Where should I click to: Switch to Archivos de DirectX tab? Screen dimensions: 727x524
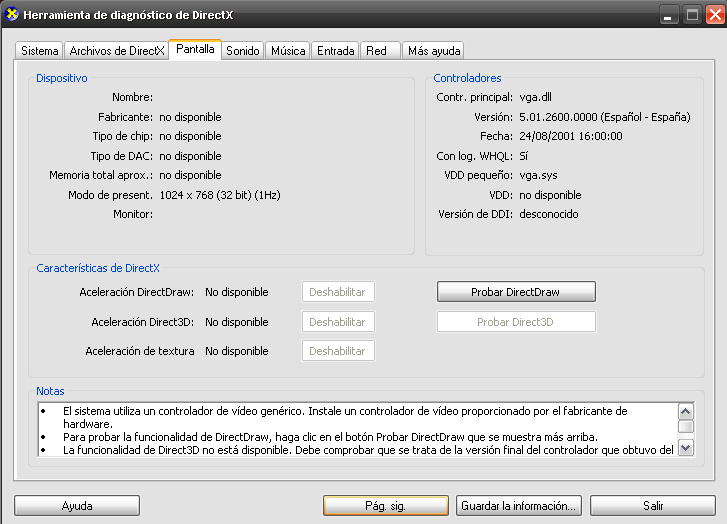(x=116, y=51)
